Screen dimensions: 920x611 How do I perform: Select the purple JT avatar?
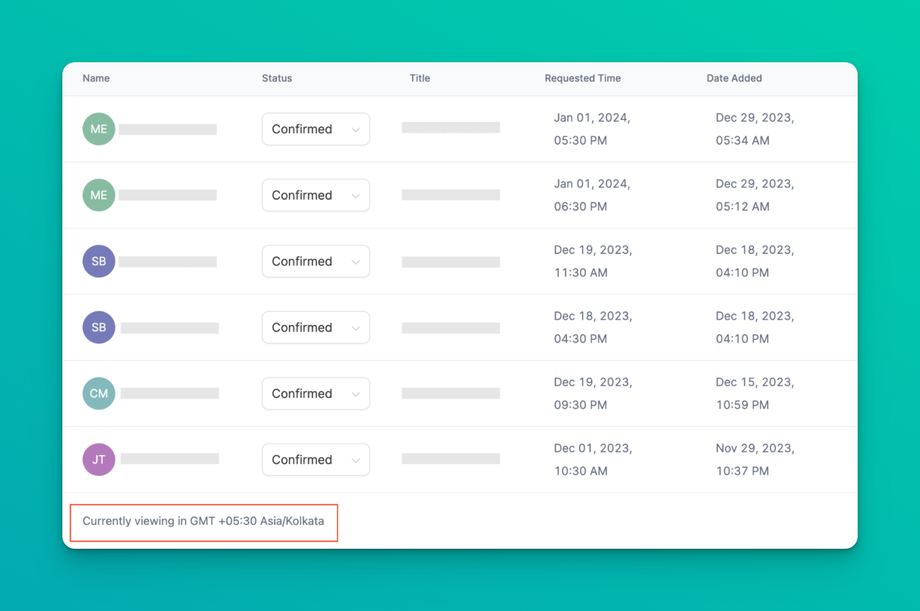click(x=99, y=459)
